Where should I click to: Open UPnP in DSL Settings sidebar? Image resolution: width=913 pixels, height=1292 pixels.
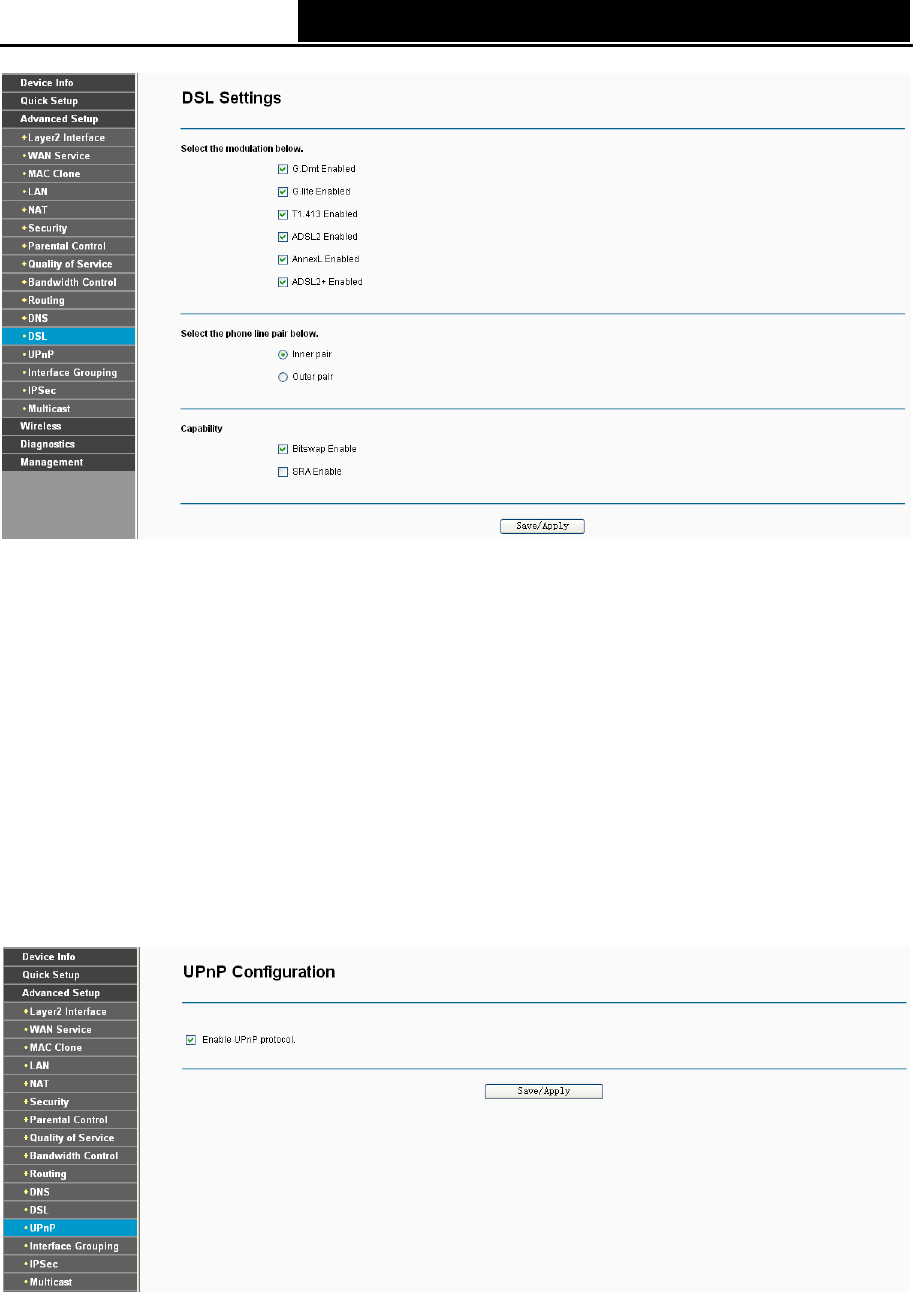click(68, 354)
